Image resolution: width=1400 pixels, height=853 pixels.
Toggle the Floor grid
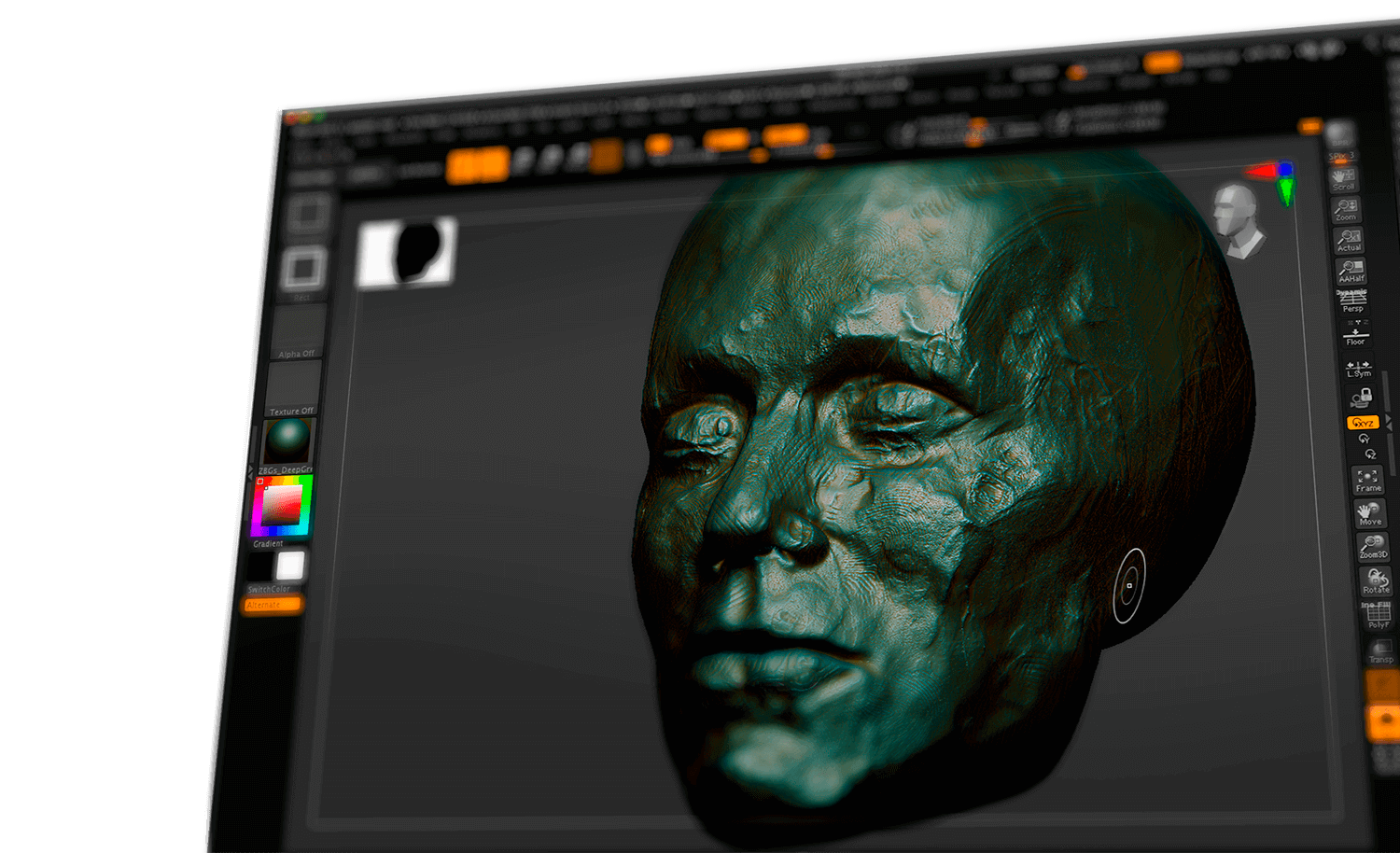pyautogui.click(x=1355, y=334)
